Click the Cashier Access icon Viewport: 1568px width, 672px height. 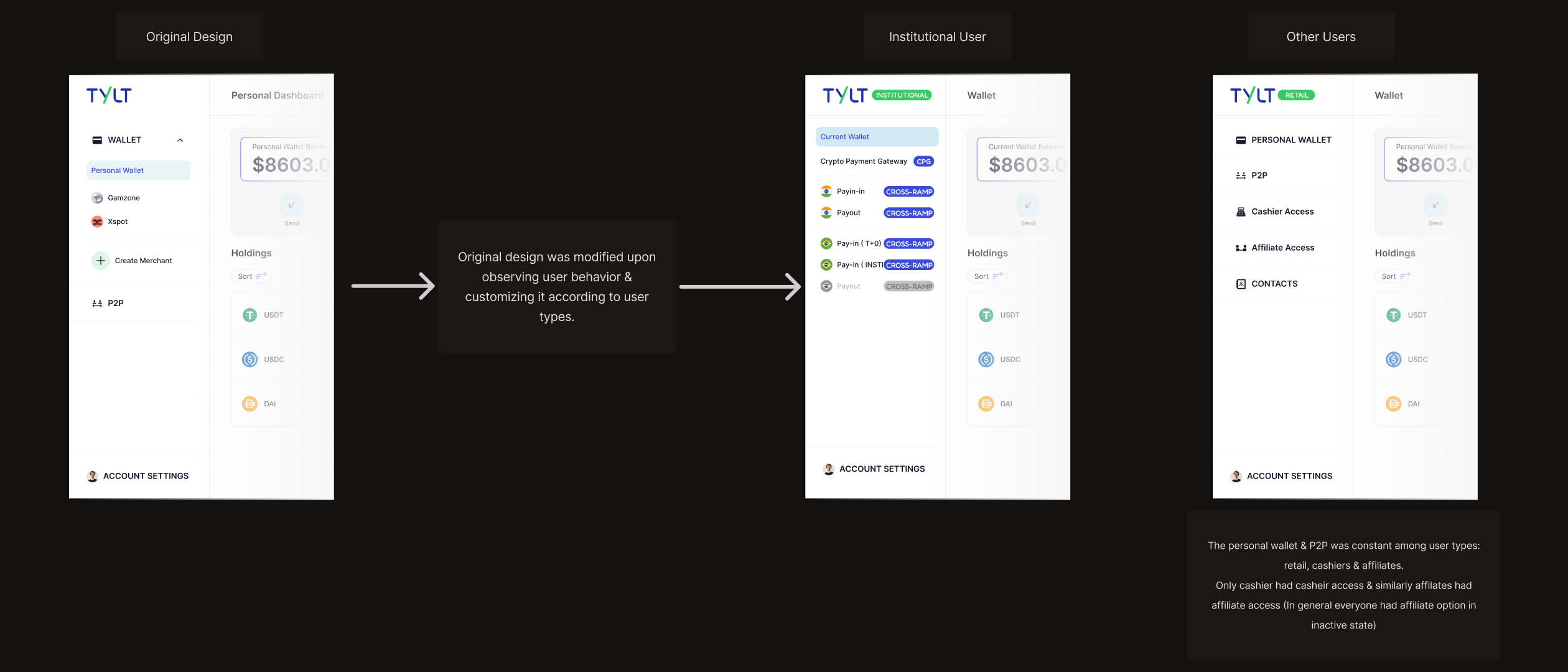(1241, 212)
